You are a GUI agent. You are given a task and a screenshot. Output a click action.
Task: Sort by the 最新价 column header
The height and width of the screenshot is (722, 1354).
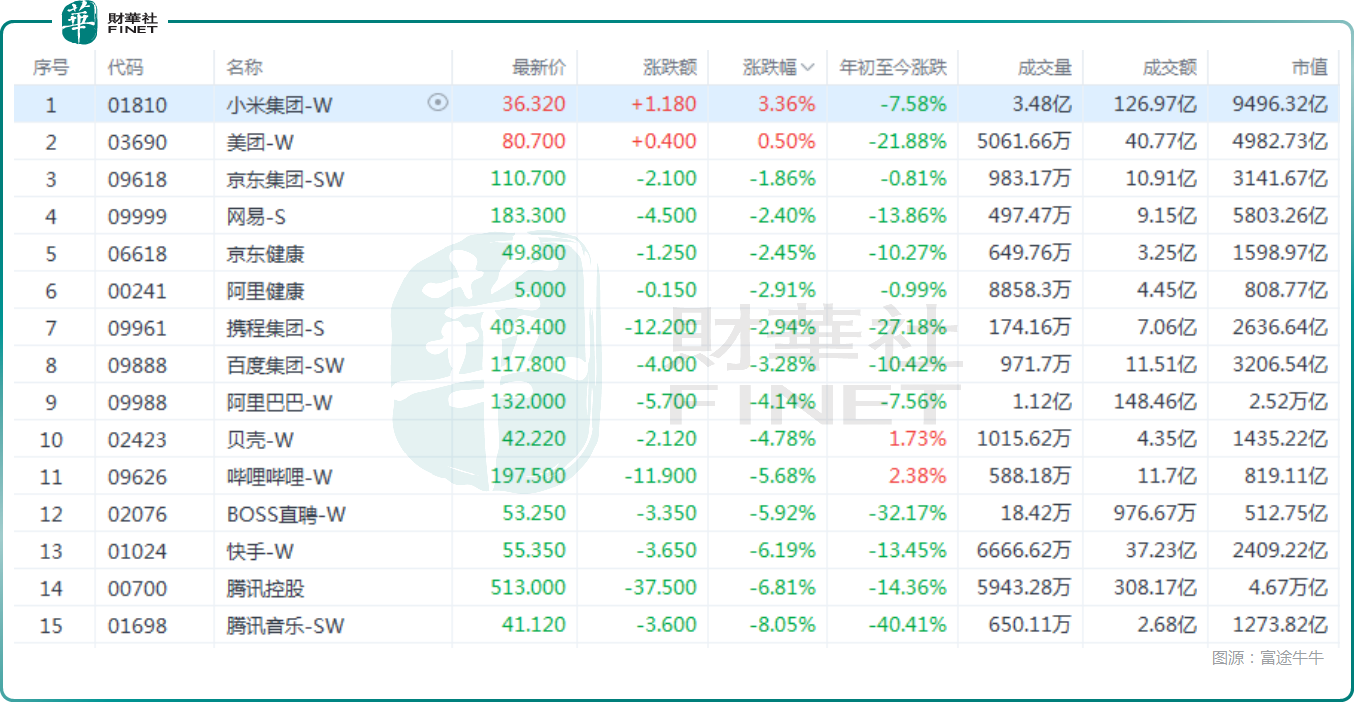[538, 68]
